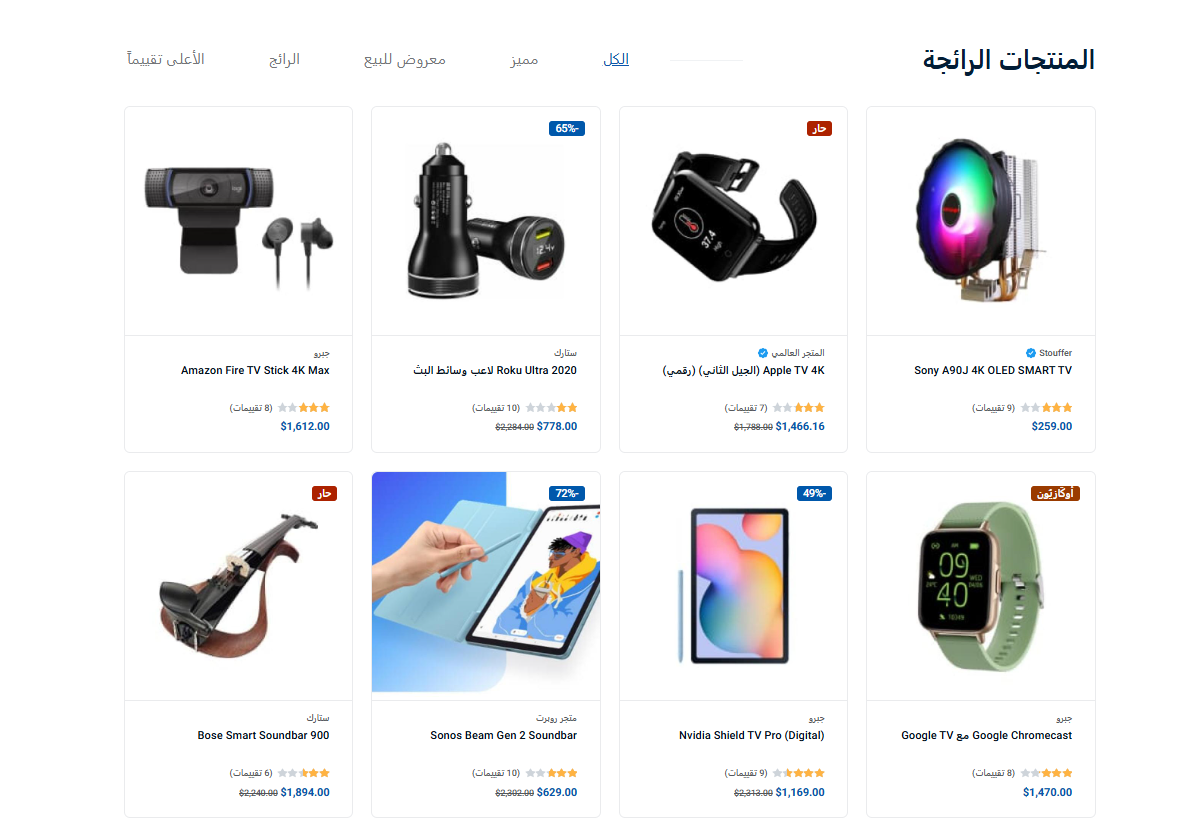Click the أوكازيون badge on Google Chromecast card
Image resolution: width=1203 pixels, height=828 pixels.
(1055, 493)
